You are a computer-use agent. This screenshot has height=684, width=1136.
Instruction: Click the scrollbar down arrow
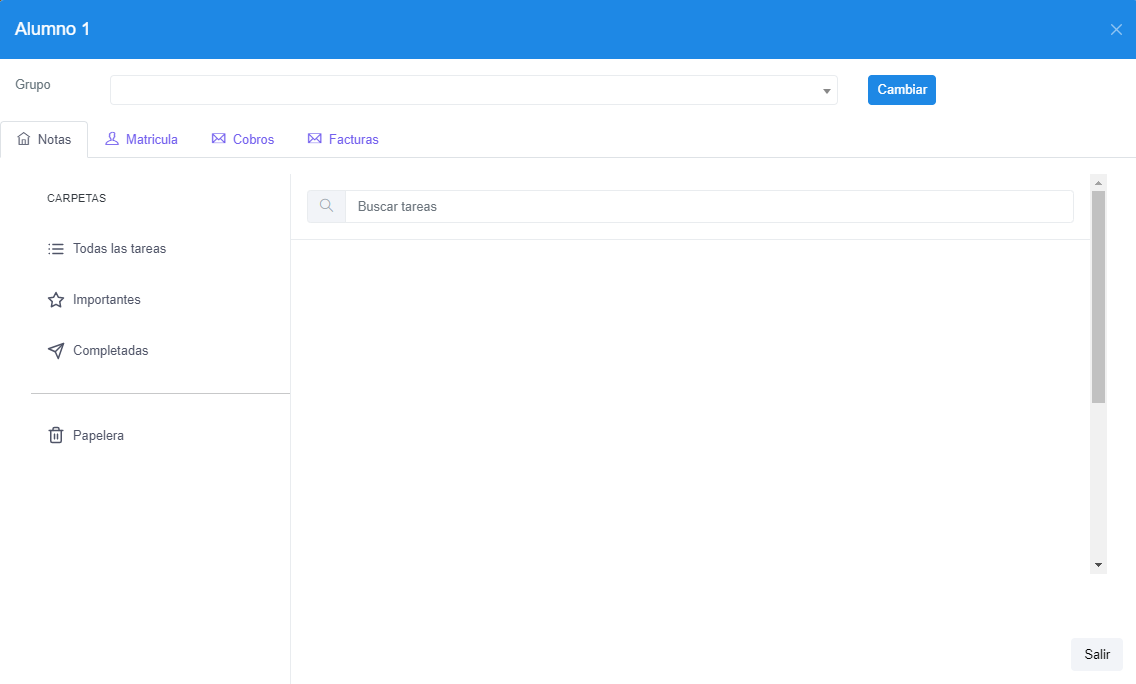[1099, 566]
